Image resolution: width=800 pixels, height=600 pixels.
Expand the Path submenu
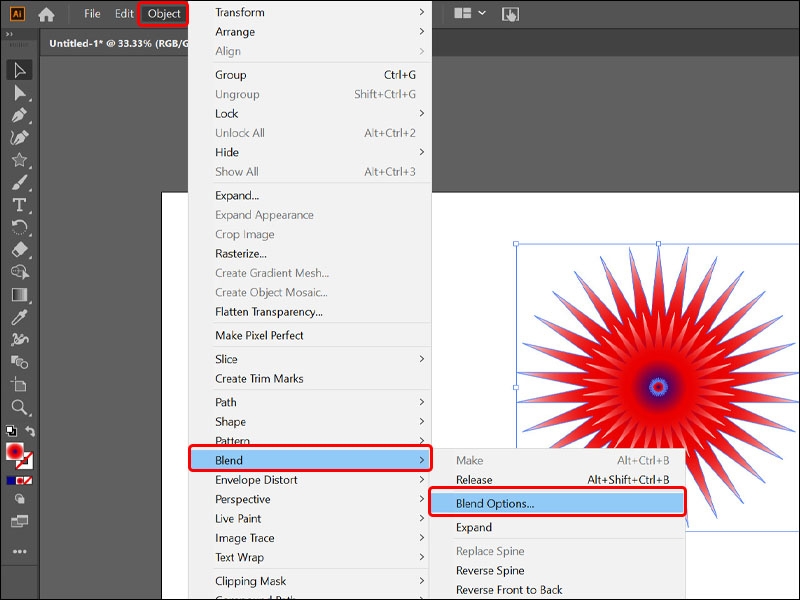(310, 402)
